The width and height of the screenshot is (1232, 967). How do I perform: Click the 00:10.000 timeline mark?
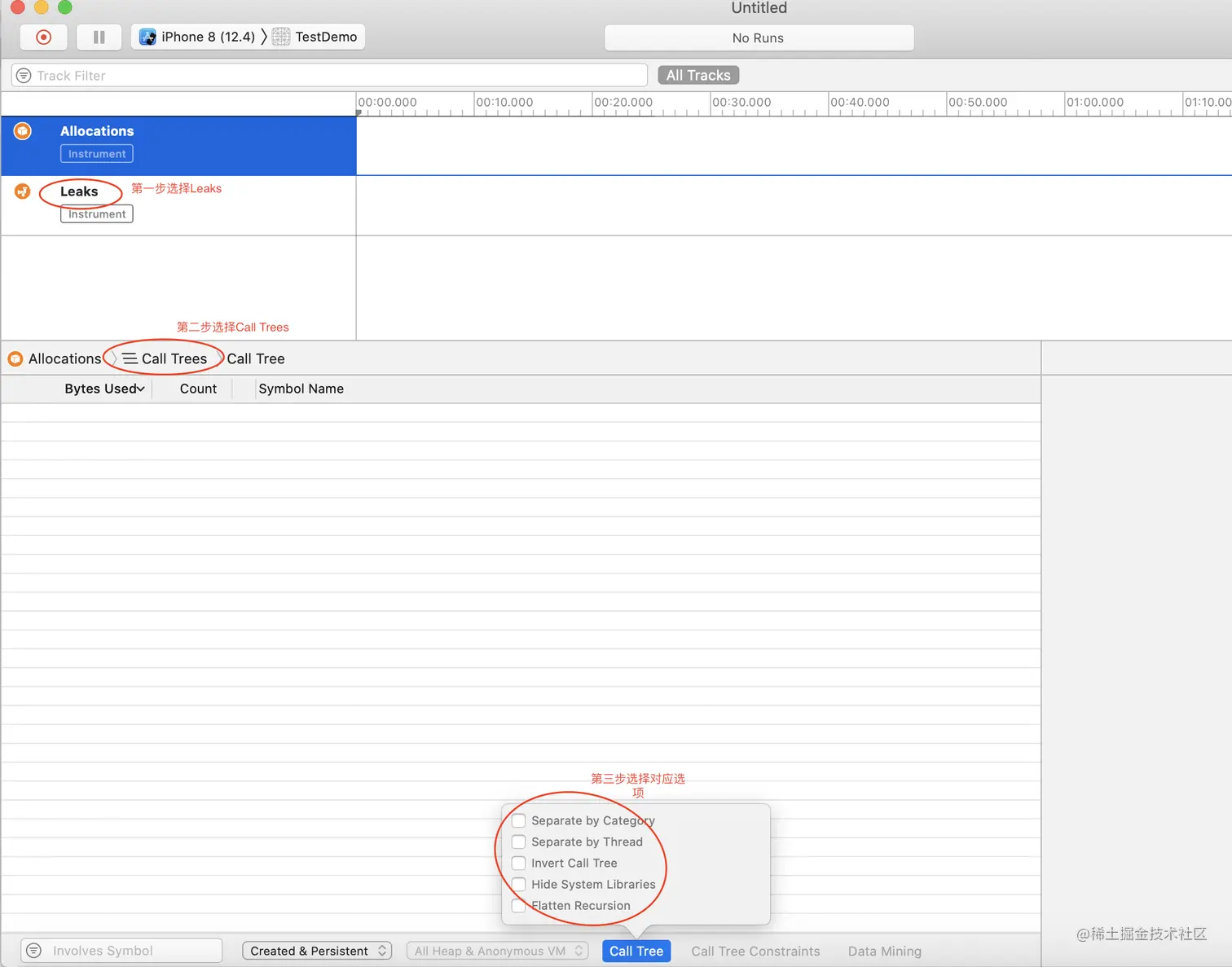coord(505,102)
